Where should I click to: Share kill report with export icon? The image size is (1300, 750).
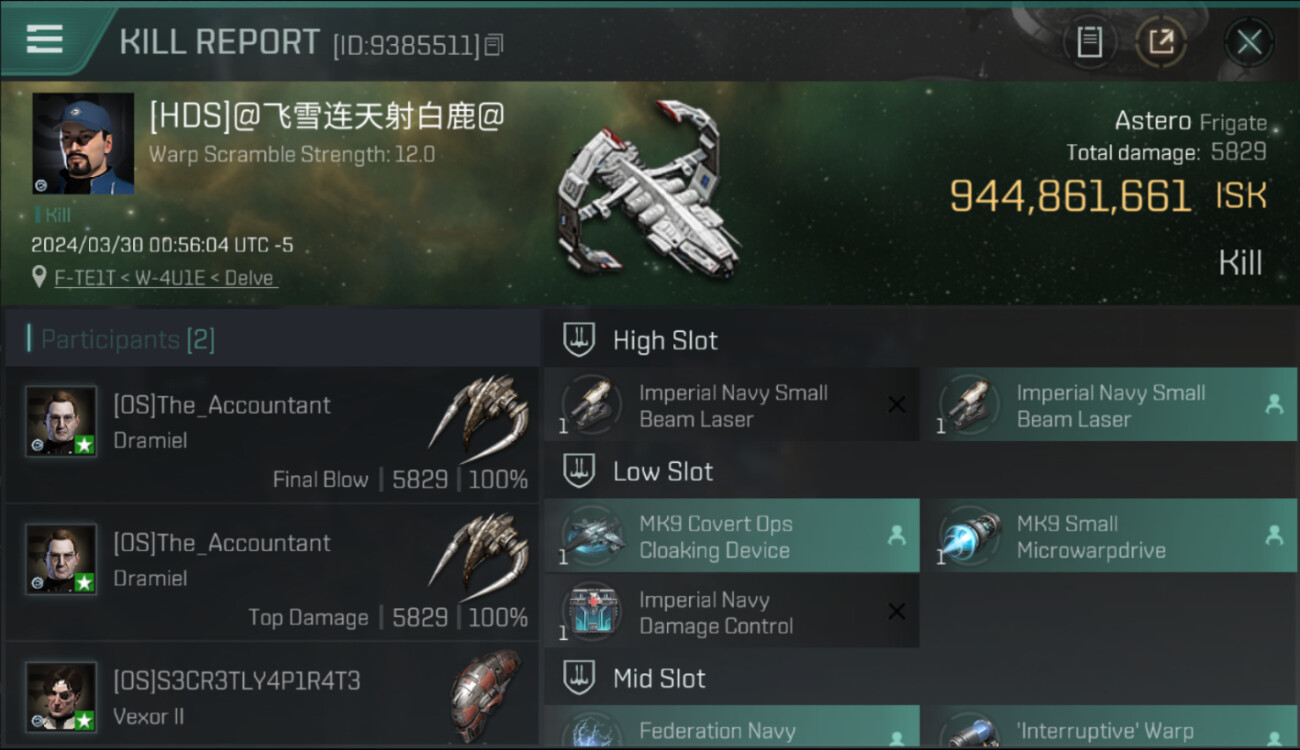pos(1161,42)
